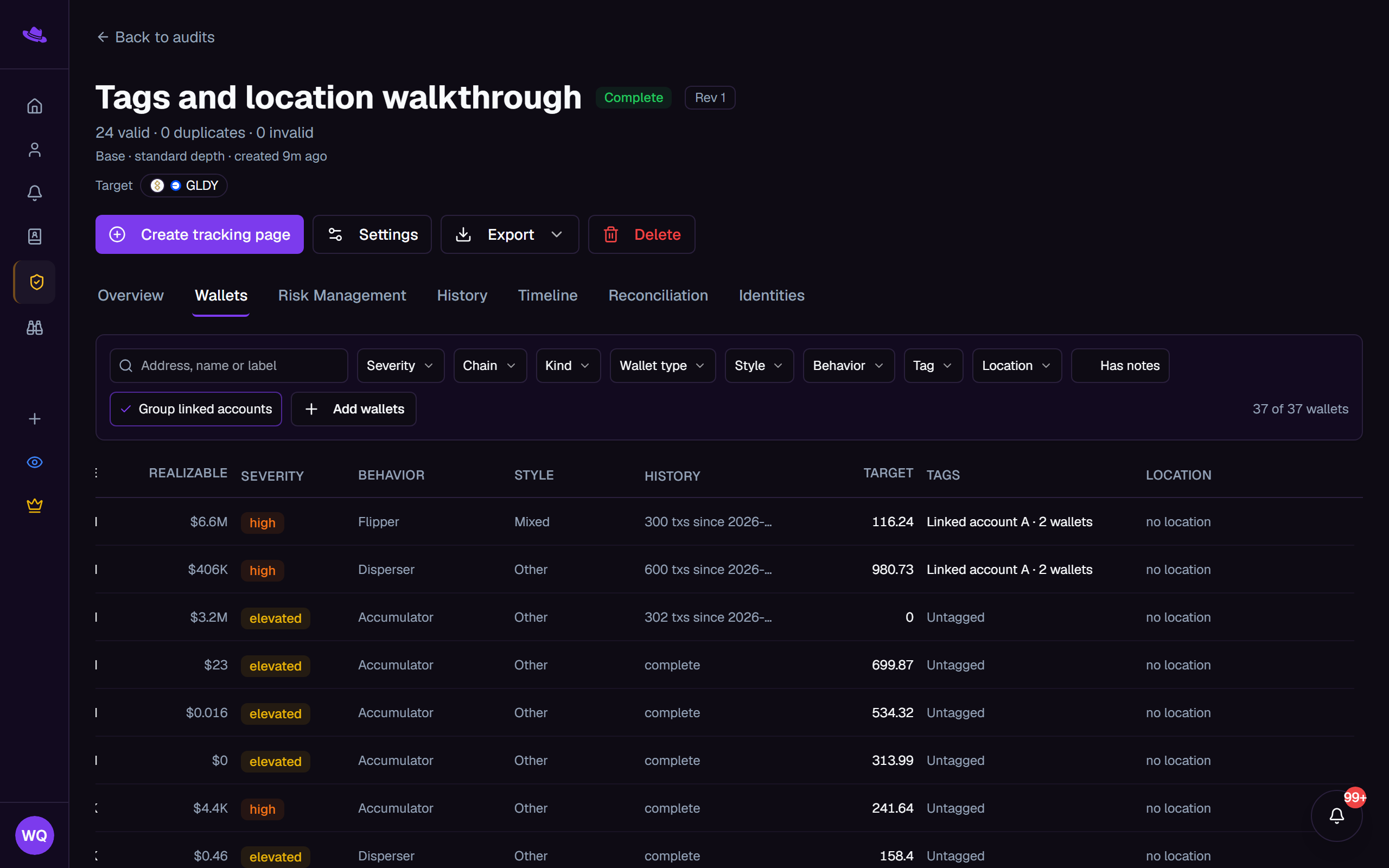Expand the Severity filter dropdown
Screen dimensions: 1389x868
400,366
